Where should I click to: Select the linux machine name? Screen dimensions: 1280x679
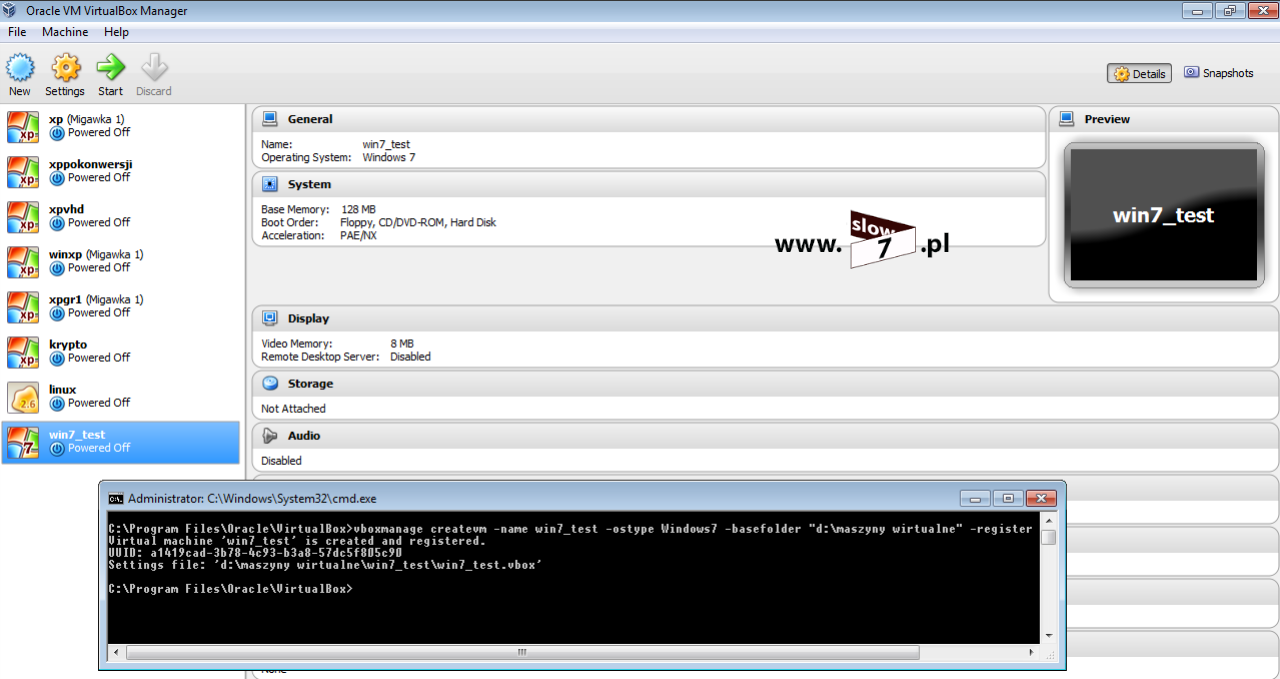(x=63, y=389)
